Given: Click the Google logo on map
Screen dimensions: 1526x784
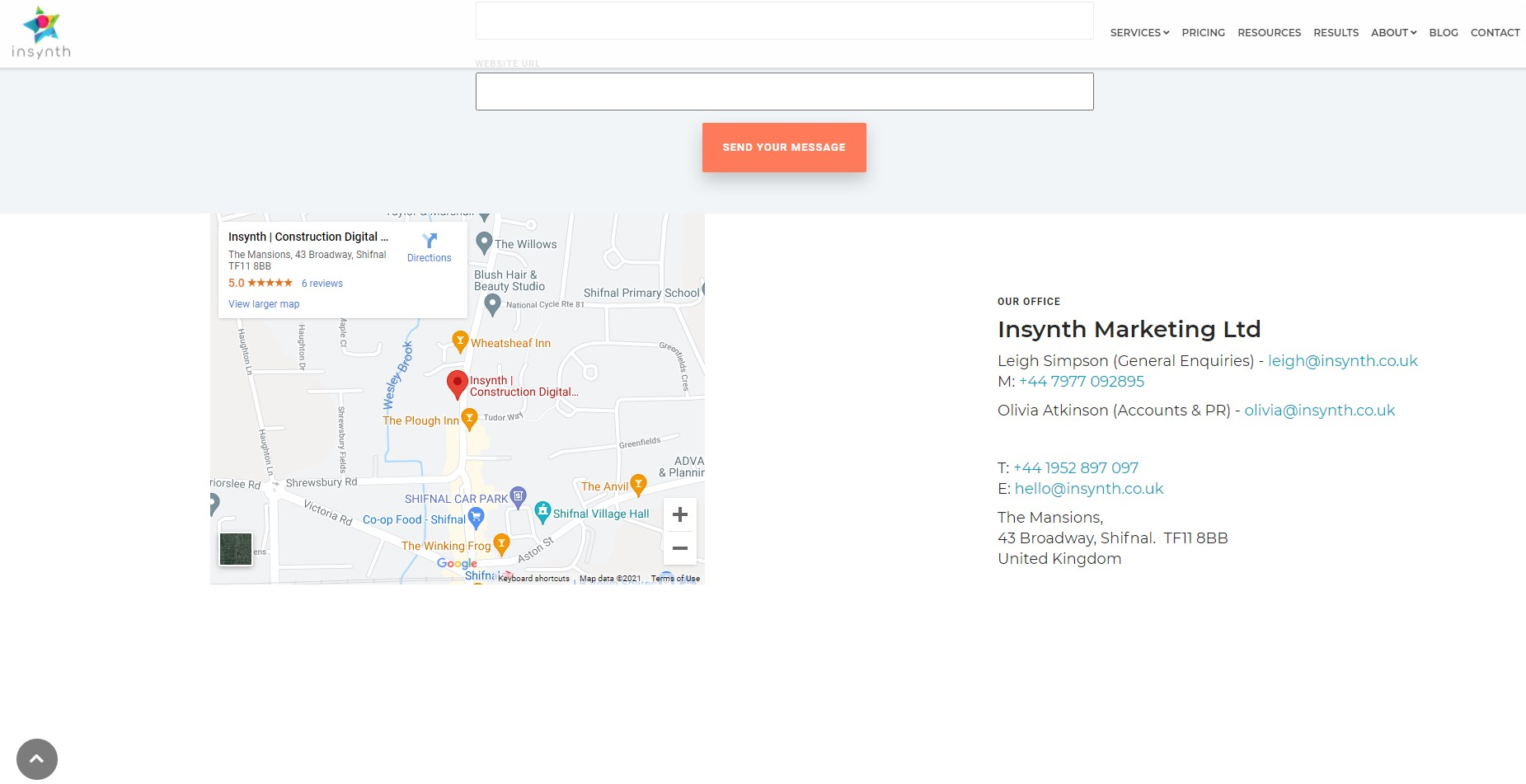Looking at the screenshot, I should tap(457, 564).
